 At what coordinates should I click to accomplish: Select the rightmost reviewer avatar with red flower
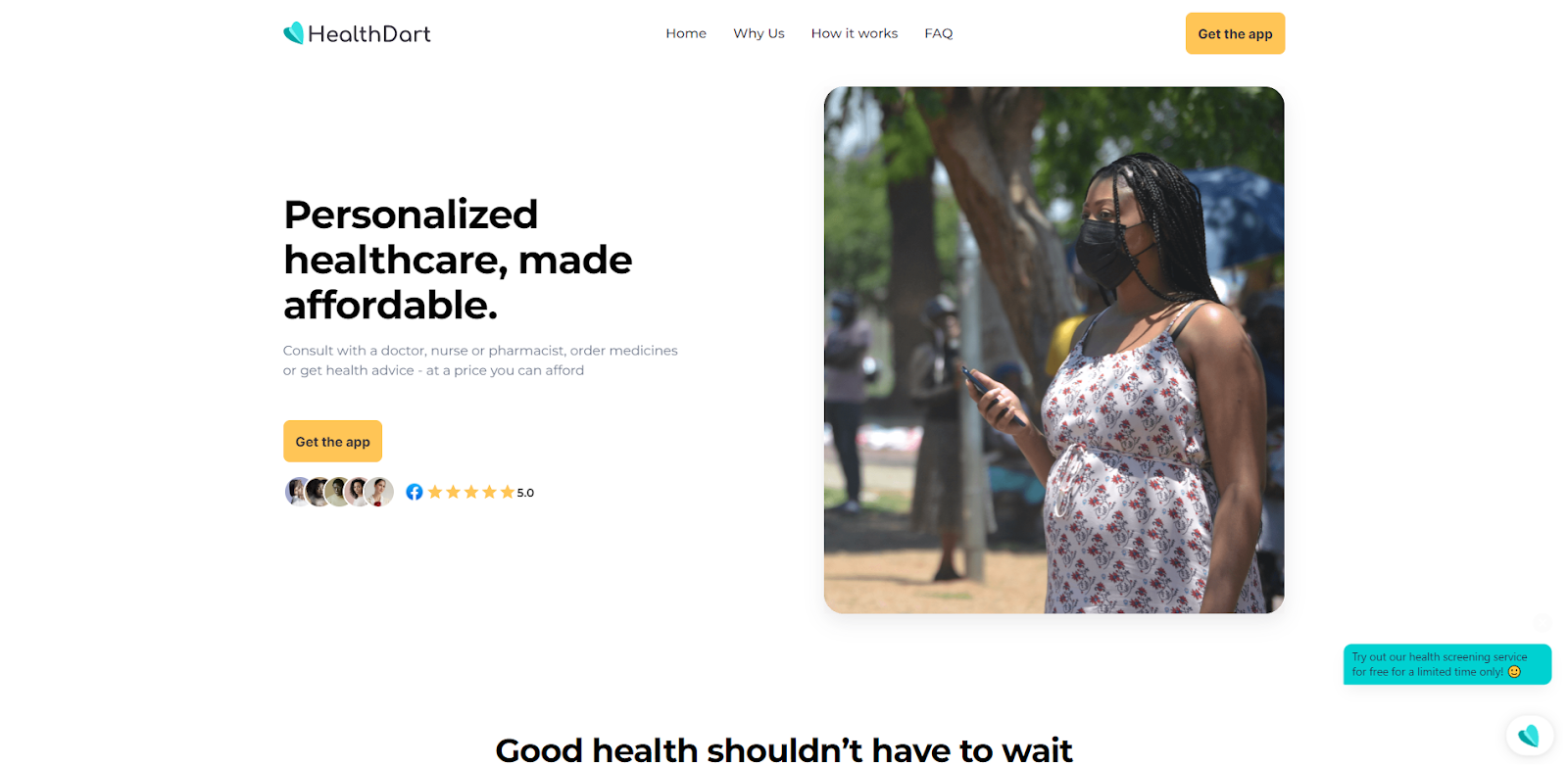(379, 492)
